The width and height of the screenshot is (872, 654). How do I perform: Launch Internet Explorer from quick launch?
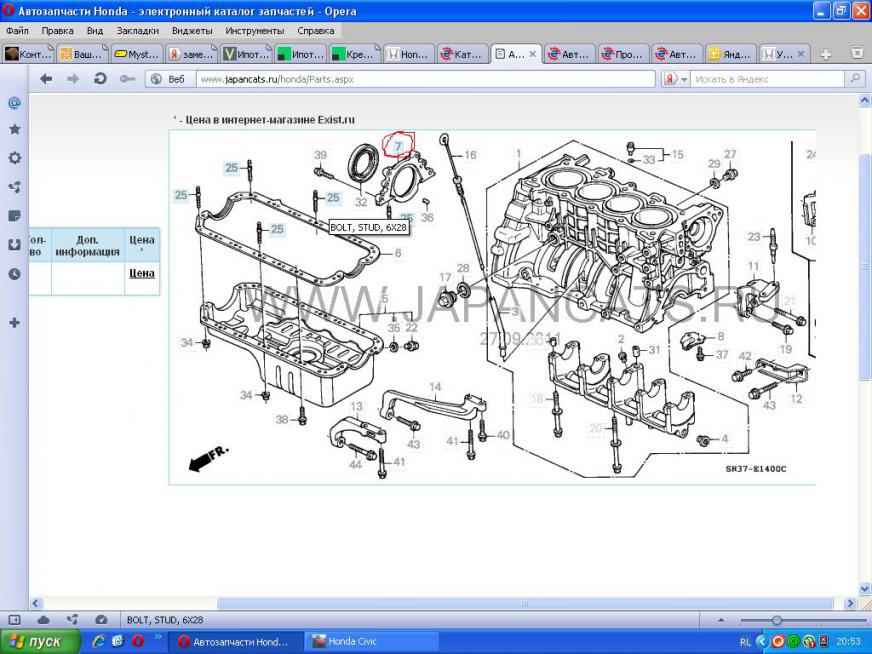coord(99,641)
